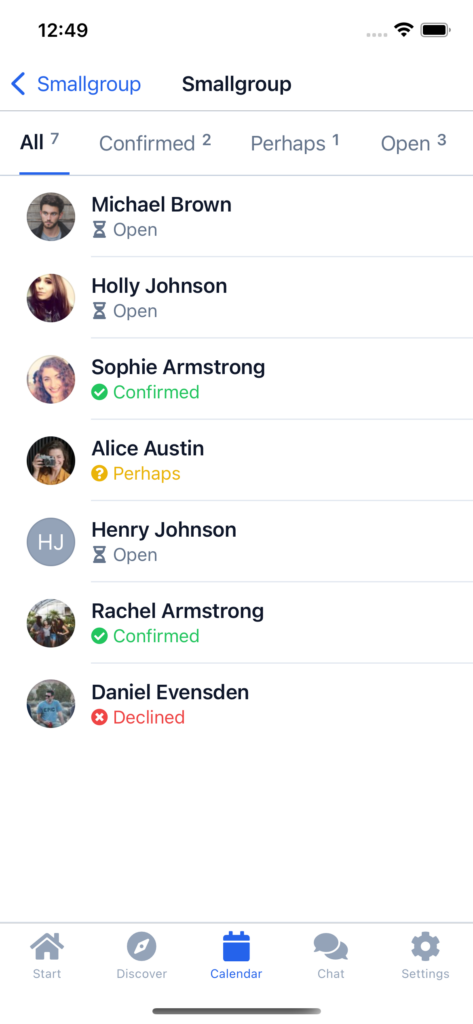Switch to the Open tab
Image resolution: width=473 pixels, height=1024 pixels.
(x=414, y=143)
